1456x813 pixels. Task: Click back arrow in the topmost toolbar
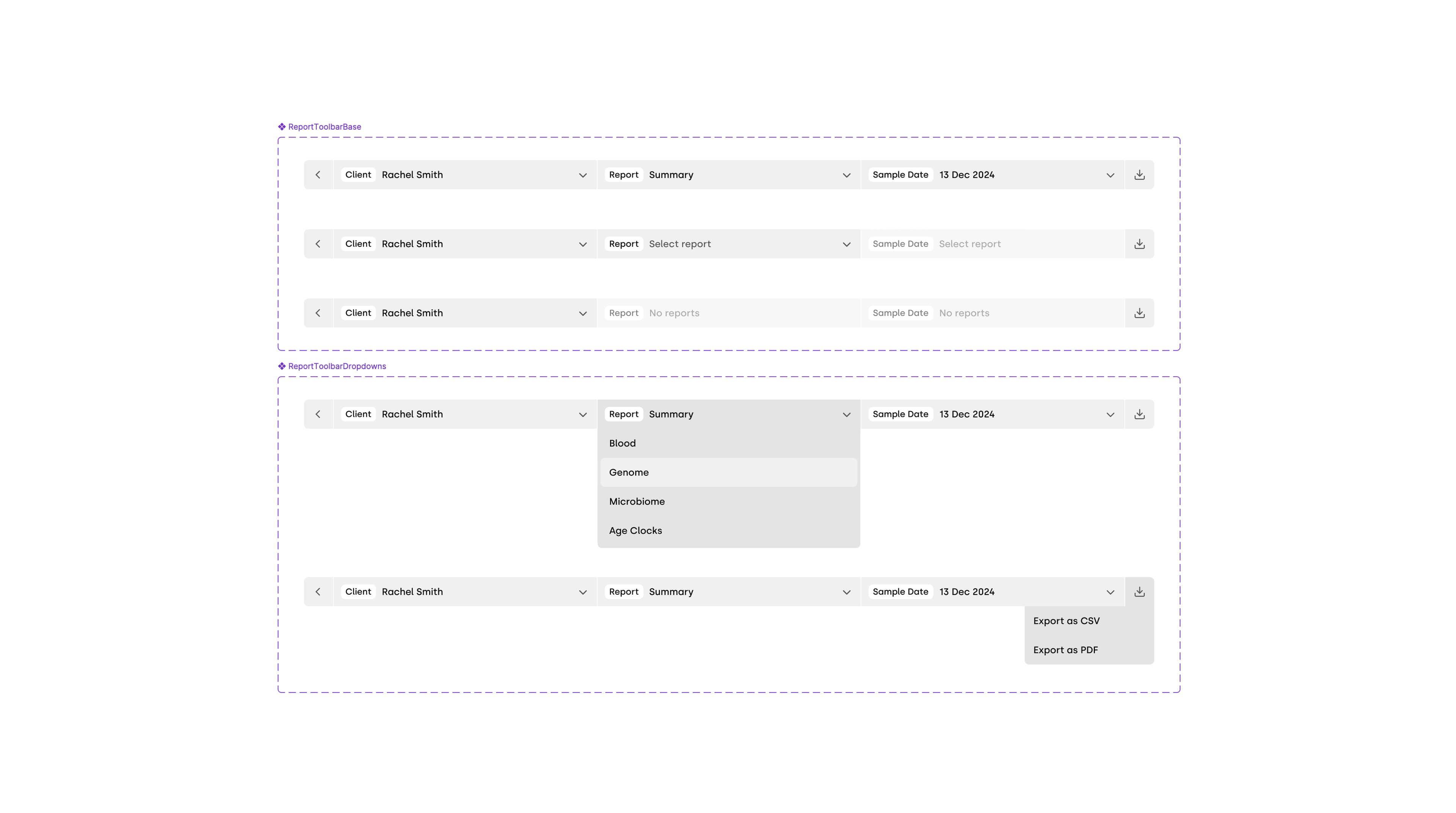318,175
